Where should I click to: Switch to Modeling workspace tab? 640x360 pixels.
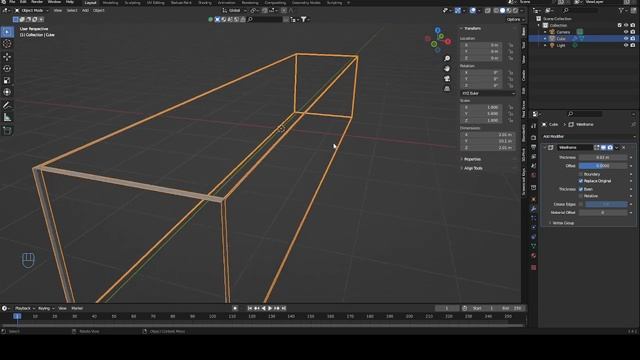click(110, 2)
